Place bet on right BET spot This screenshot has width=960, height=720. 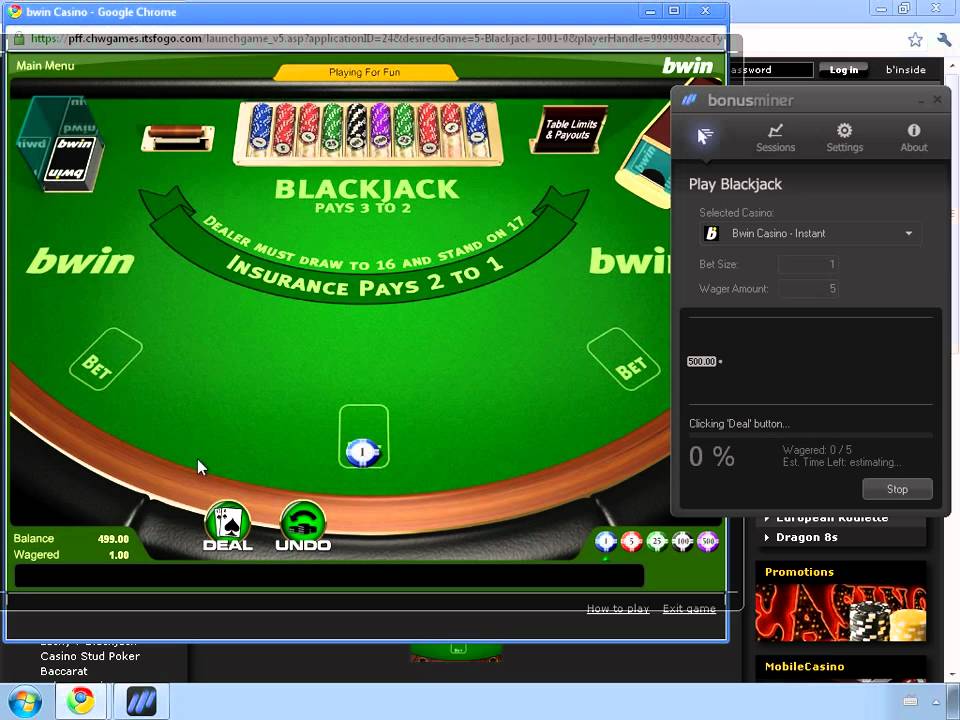tap(623, 359)
